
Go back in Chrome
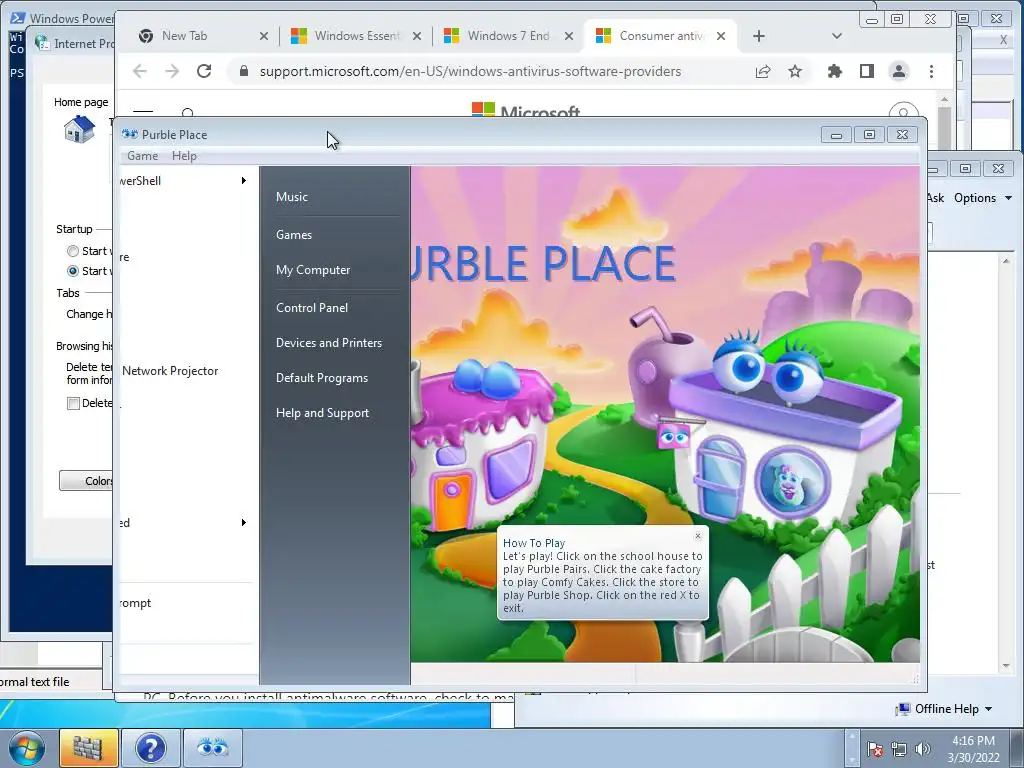[x=140, y=71]
